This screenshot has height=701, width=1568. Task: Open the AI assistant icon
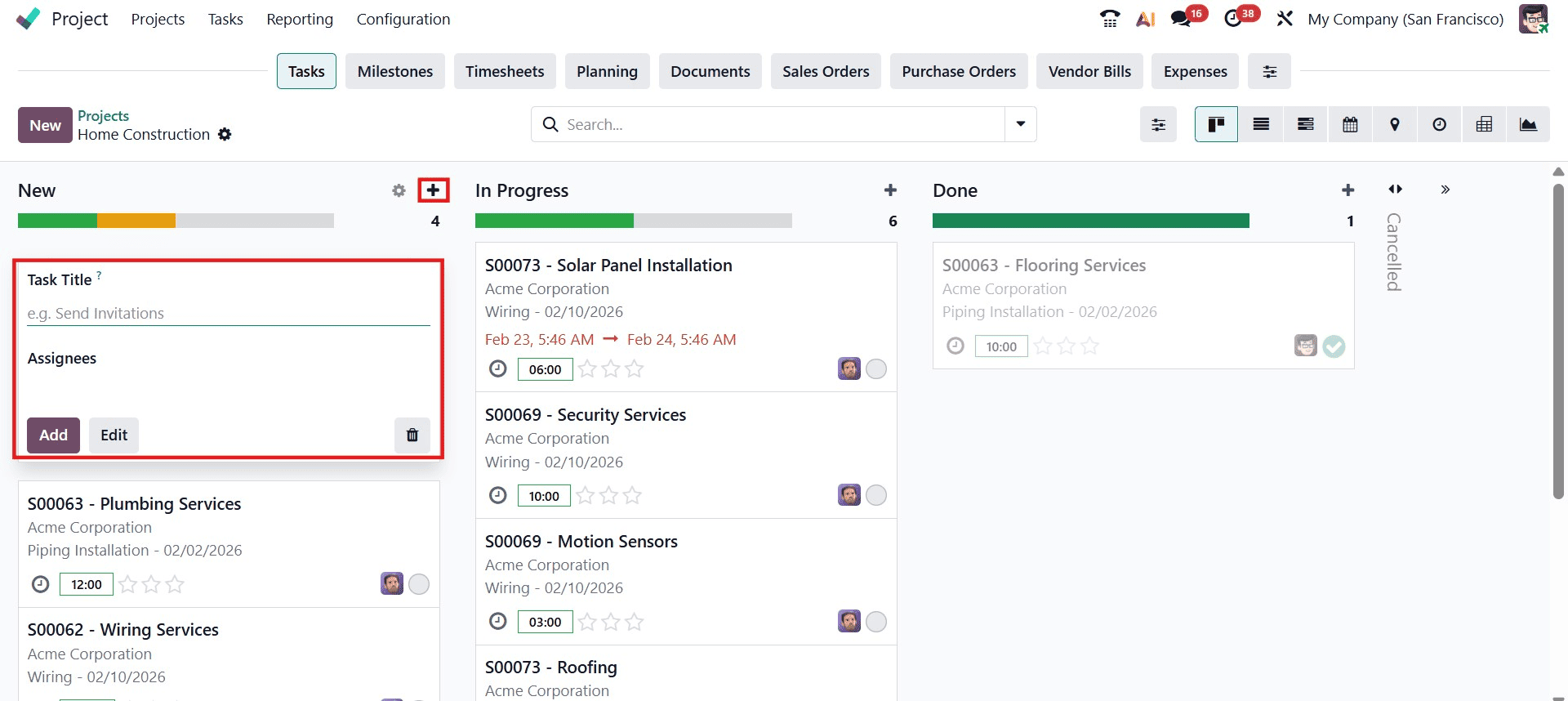click(1145, 19)
